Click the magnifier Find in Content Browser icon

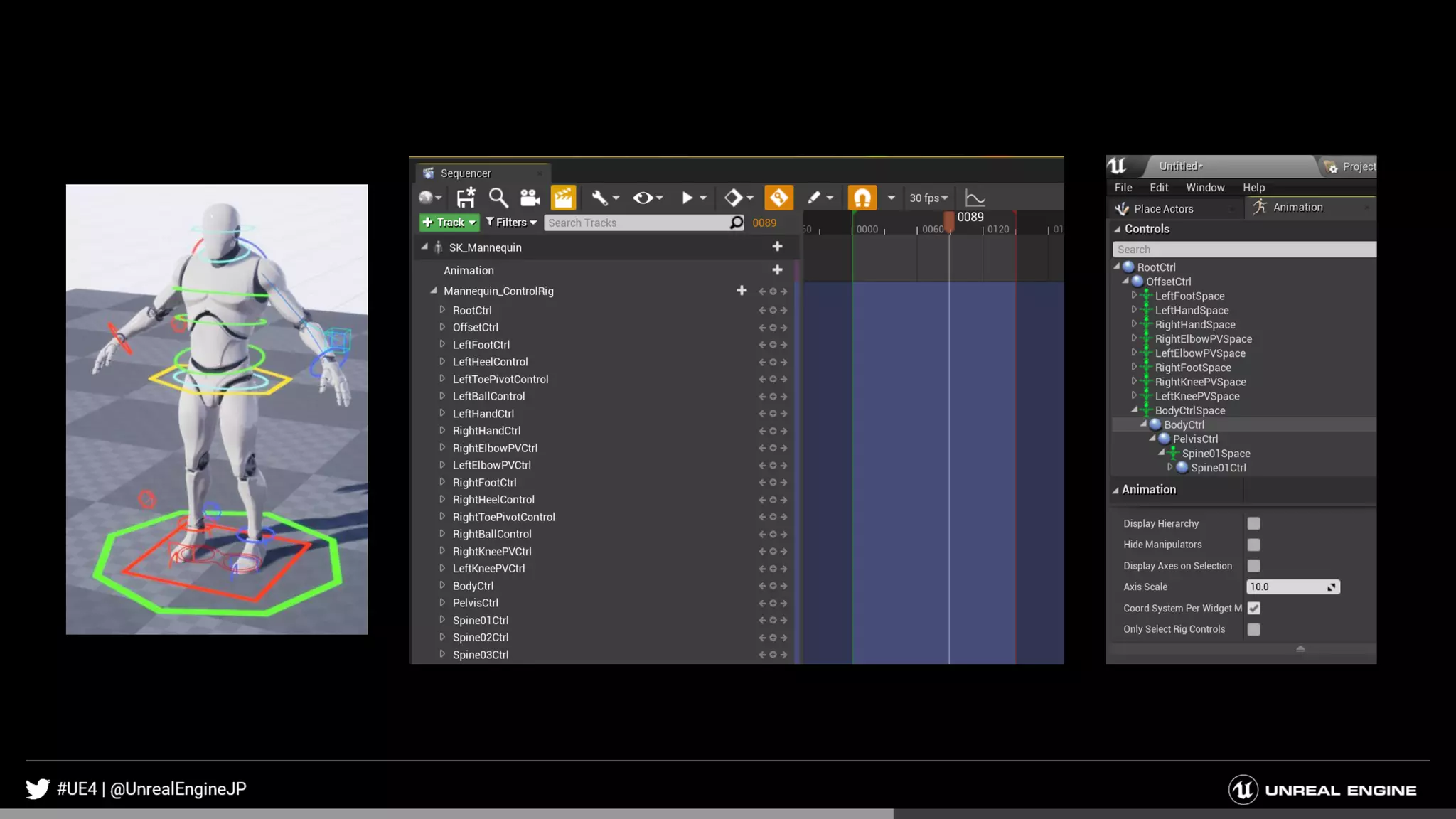498,198
